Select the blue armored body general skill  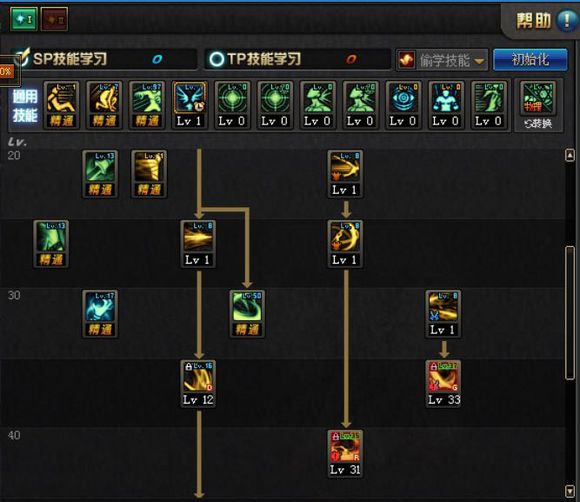point(445,105)
